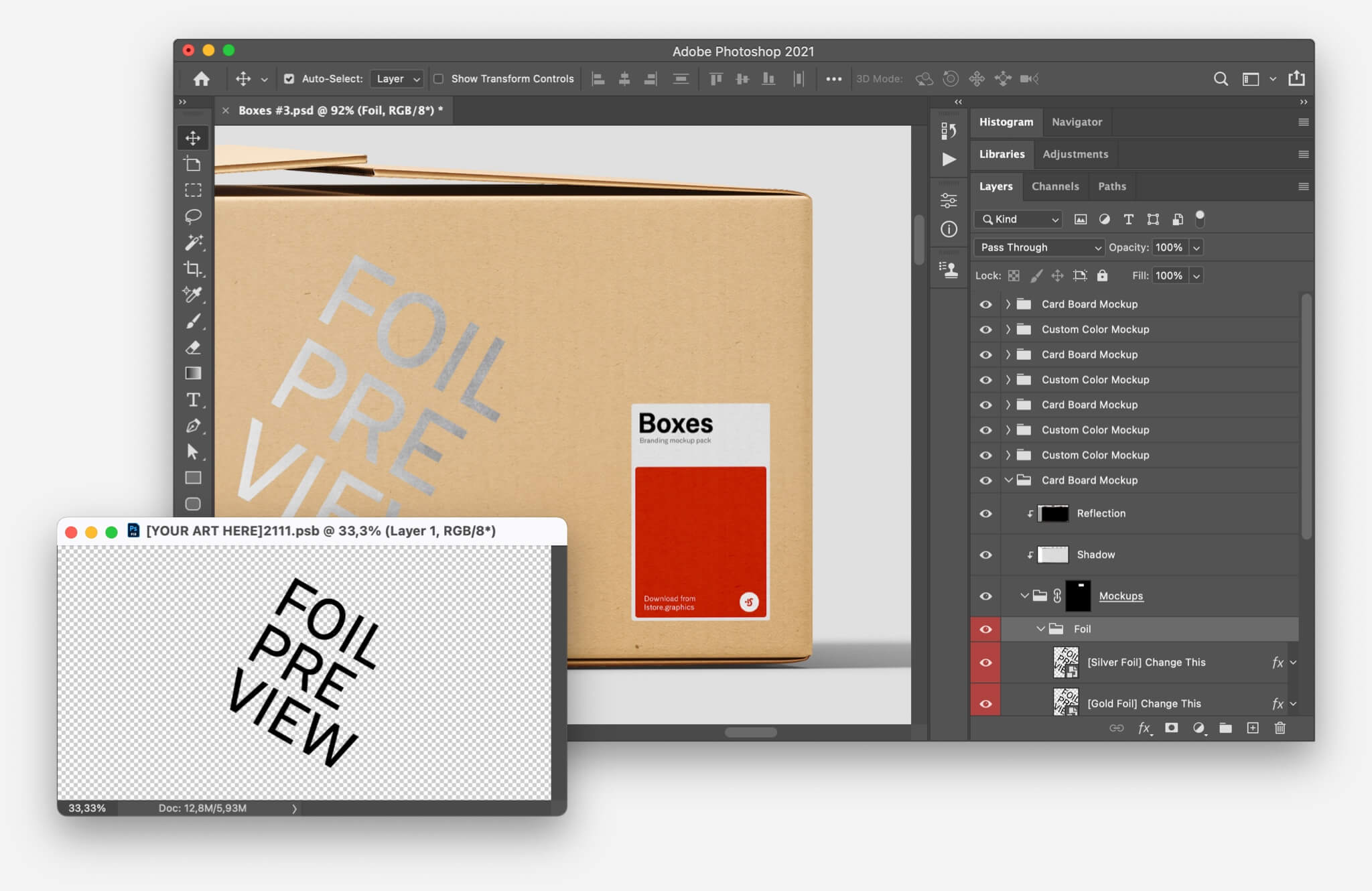Create a new group via folder icon

1225,728
